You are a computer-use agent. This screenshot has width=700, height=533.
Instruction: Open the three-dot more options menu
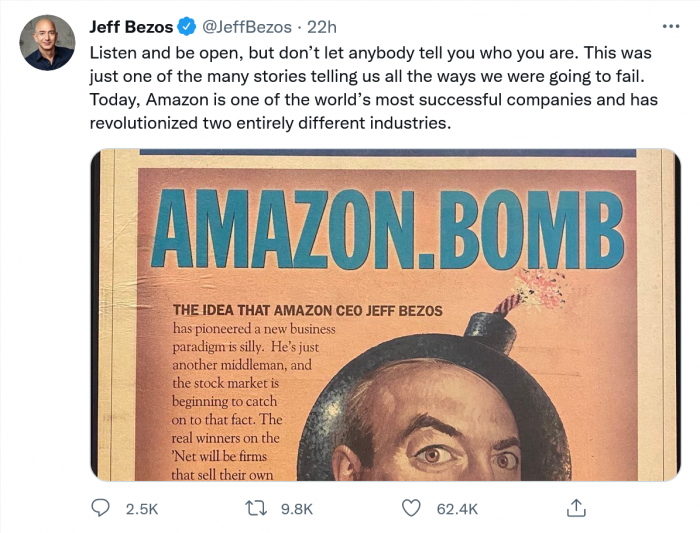(x=671, y=27)
